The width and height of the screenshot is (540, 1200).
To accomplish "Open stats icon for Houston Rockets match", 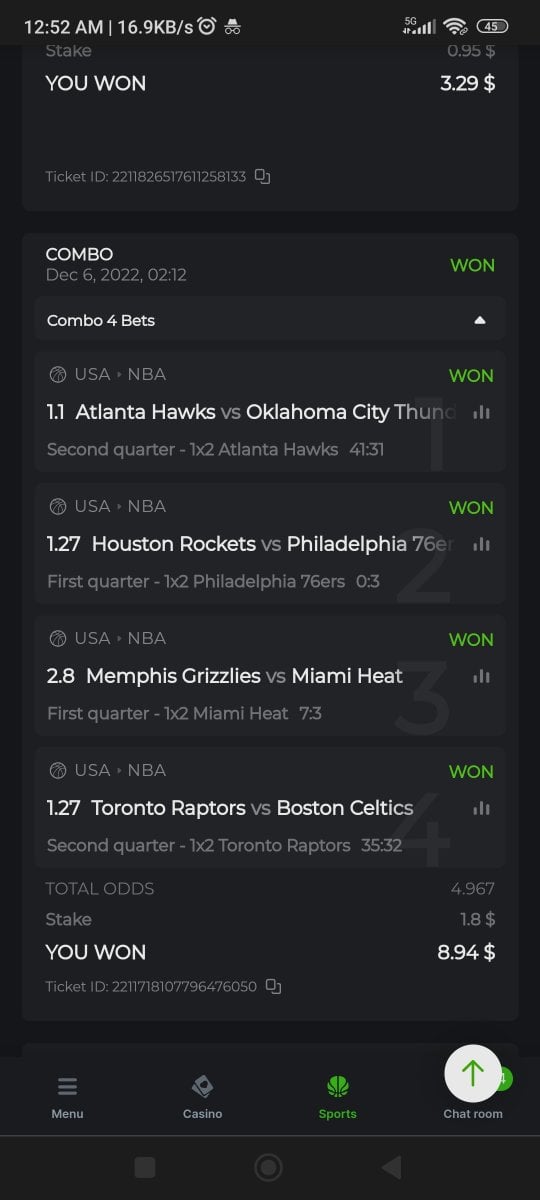I will tap(481, 544).
